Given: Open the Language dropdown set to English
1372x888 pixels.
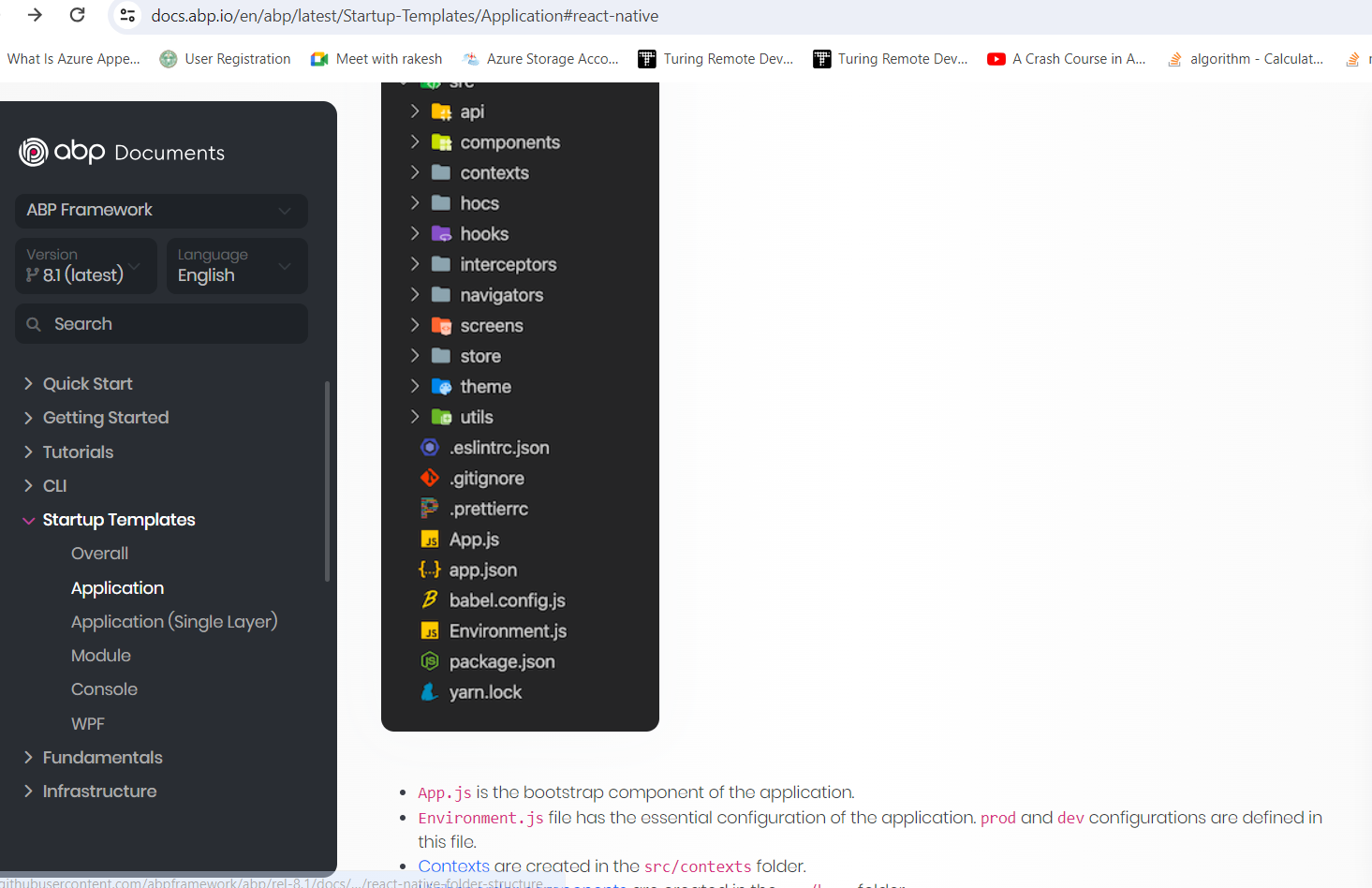Looking at the screenshot, I should pyautogui.click(x=237, y=265).
